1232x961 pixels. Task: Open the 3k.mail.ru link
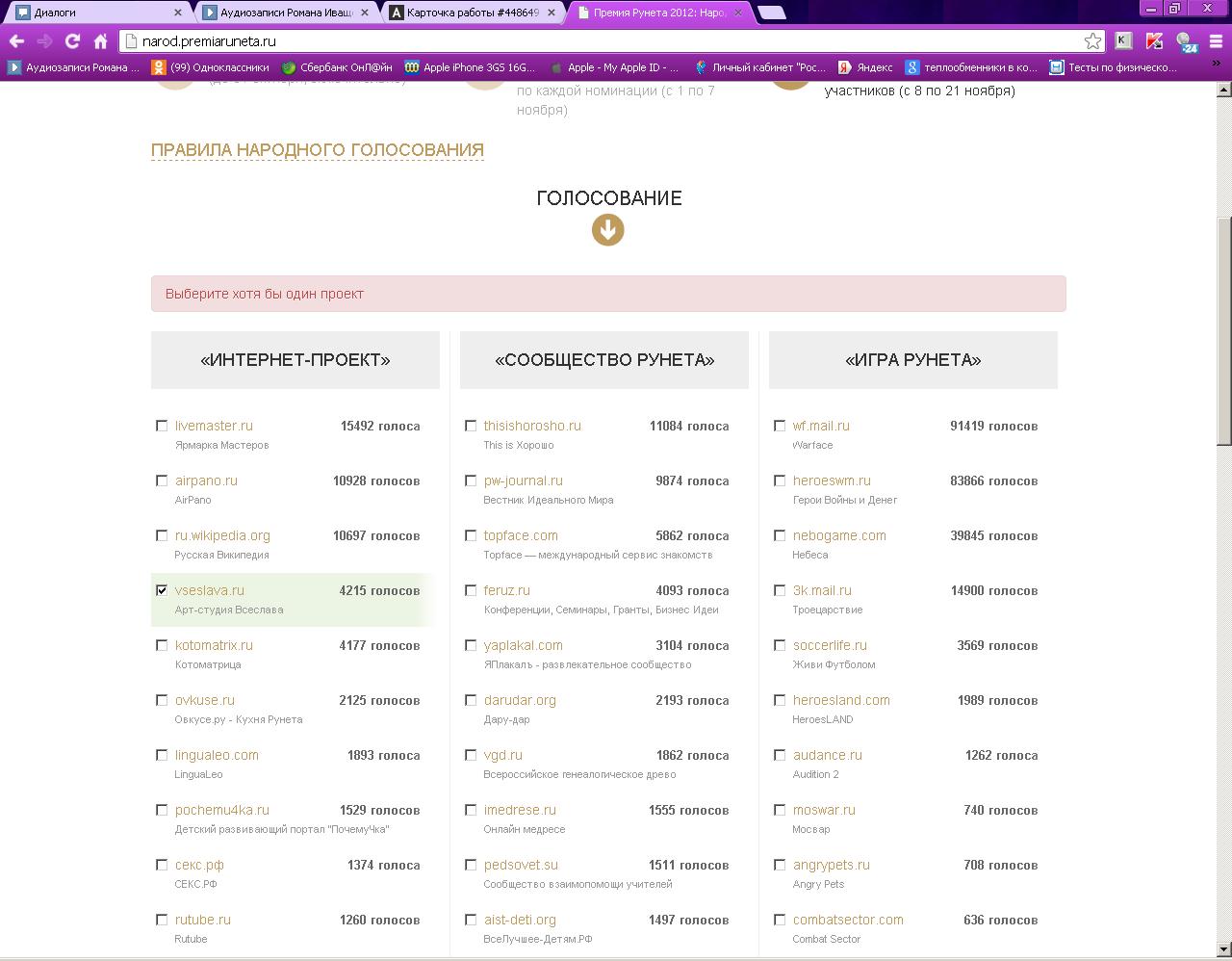(x=822, y=590)
